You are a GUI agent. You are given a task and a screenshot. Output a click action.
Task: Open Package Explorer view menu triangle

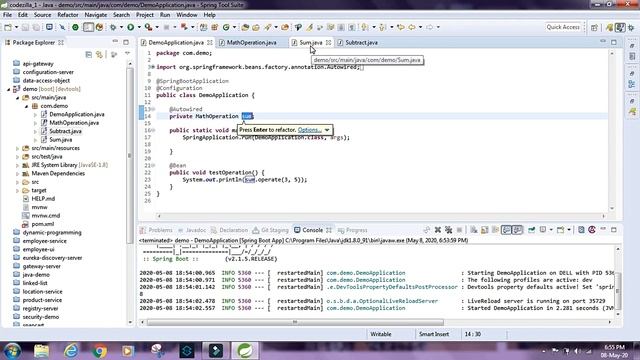[x=127, y=54]
